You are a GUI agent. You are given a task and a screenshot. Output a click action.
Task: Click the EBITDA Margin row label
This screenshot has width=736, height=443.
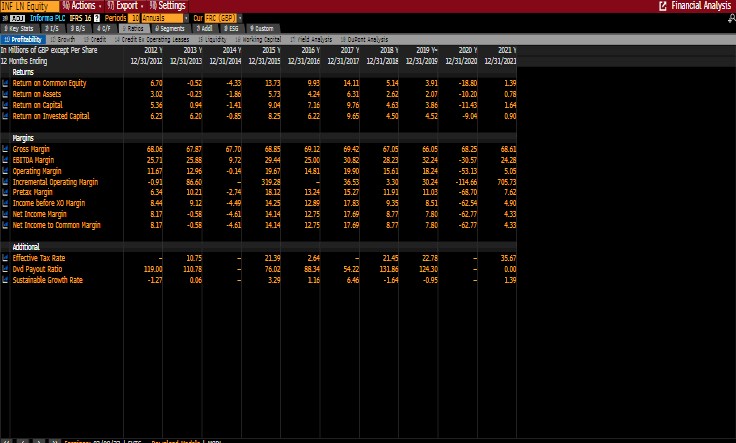pos(33,160)
